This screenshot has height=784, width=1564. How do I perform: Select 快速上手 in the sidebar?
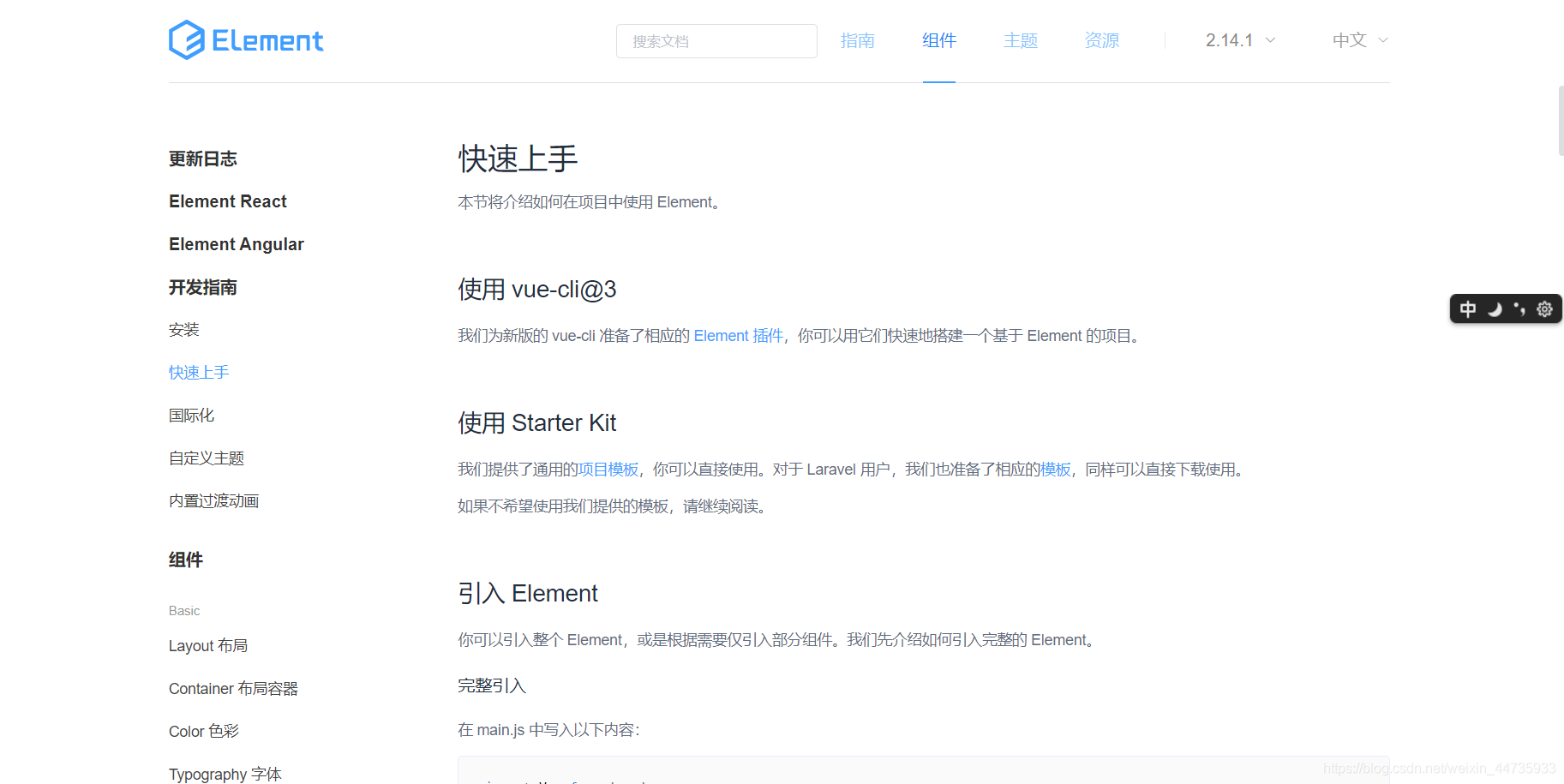(x=199, y=373)
